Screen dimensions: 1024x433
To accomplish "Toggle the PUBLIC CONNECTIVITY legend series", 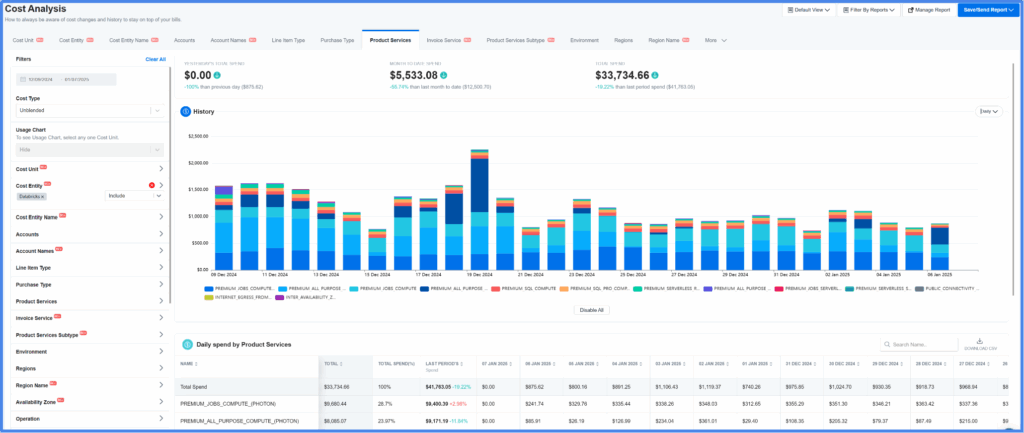I will tap(947, 288).
